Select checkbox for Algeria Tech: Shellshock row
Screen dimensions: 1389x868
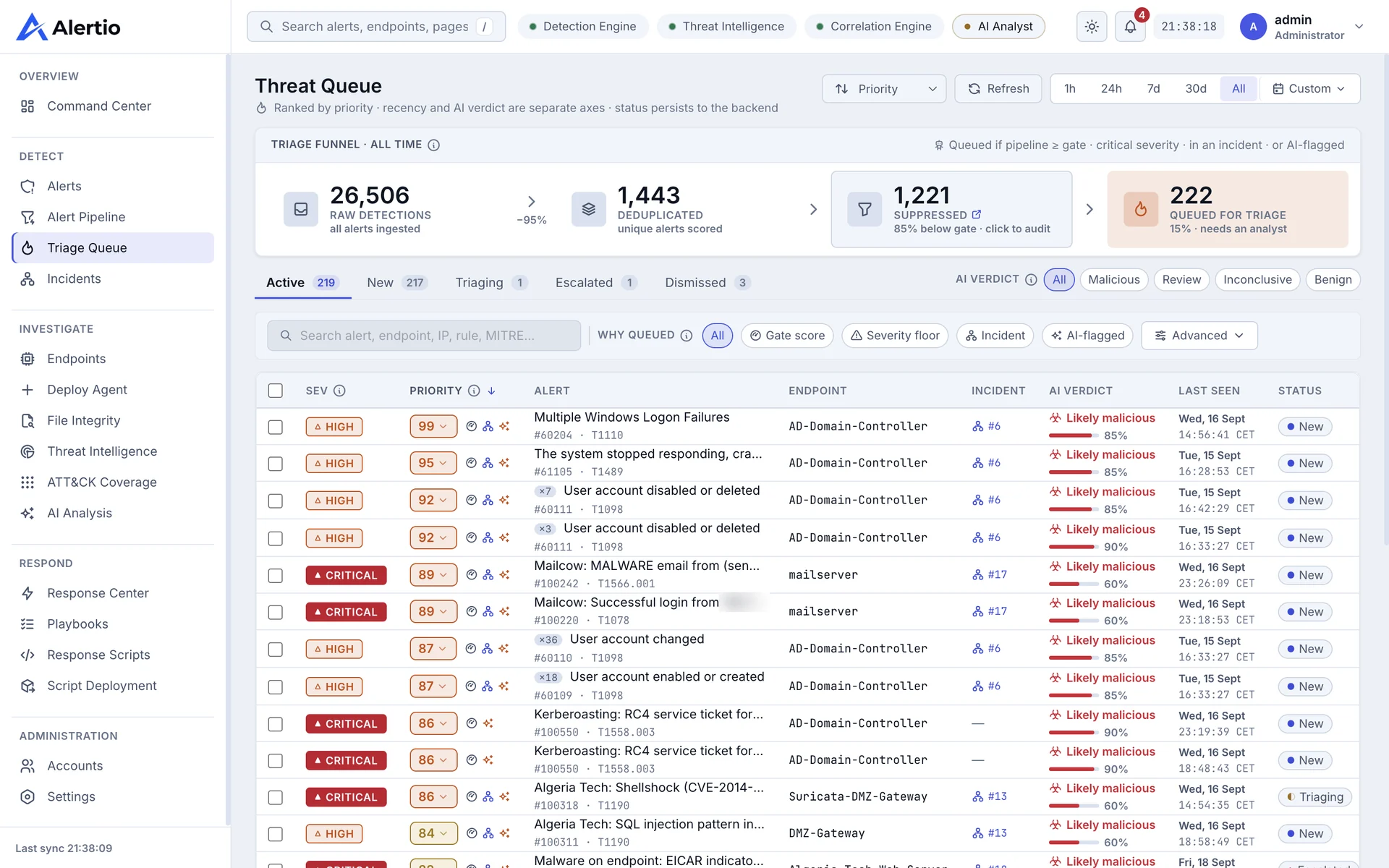click(276, 797)
